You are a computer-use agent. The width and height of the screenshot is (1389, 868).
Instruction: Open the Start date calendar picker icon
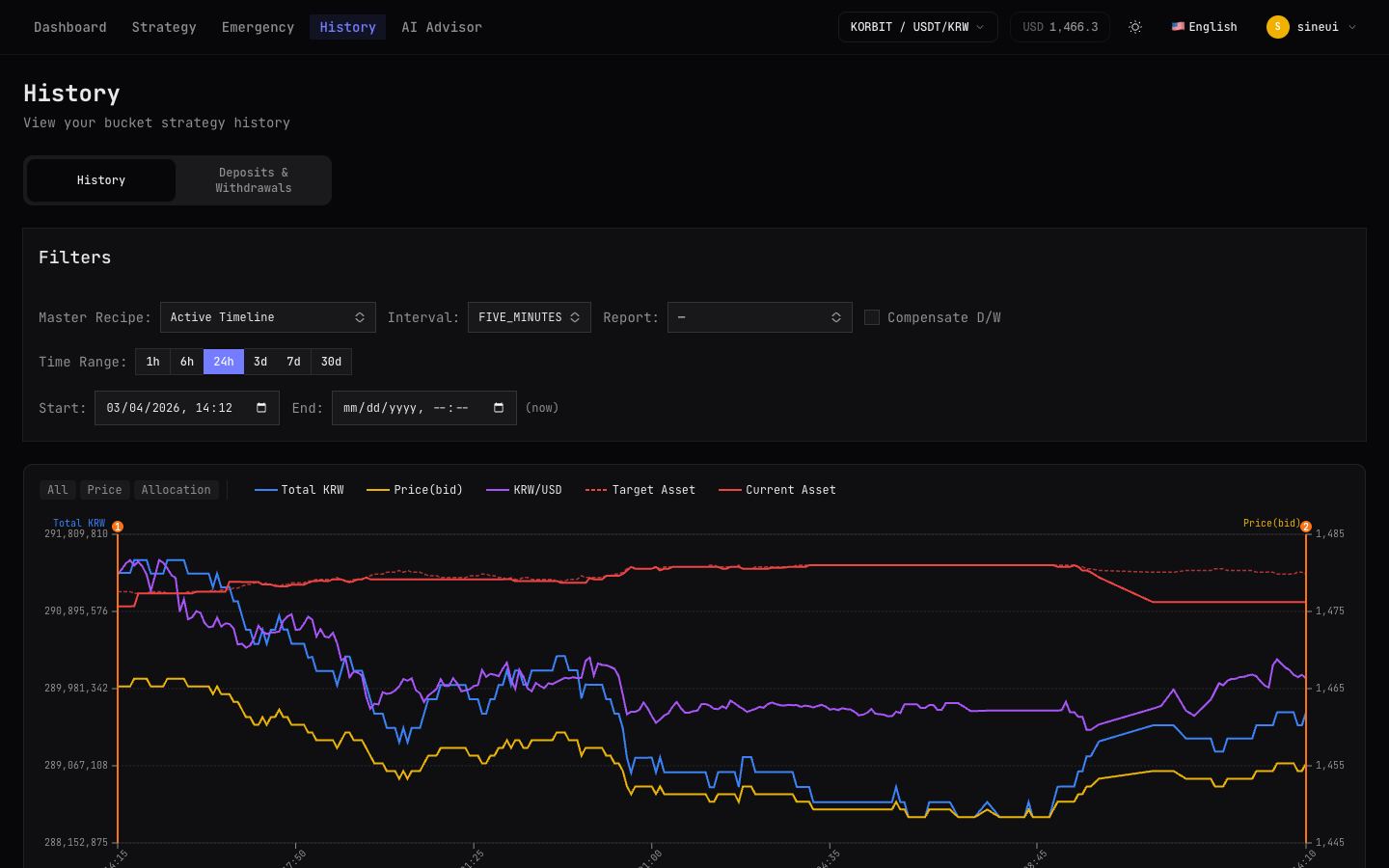click(x=260, y=407)
